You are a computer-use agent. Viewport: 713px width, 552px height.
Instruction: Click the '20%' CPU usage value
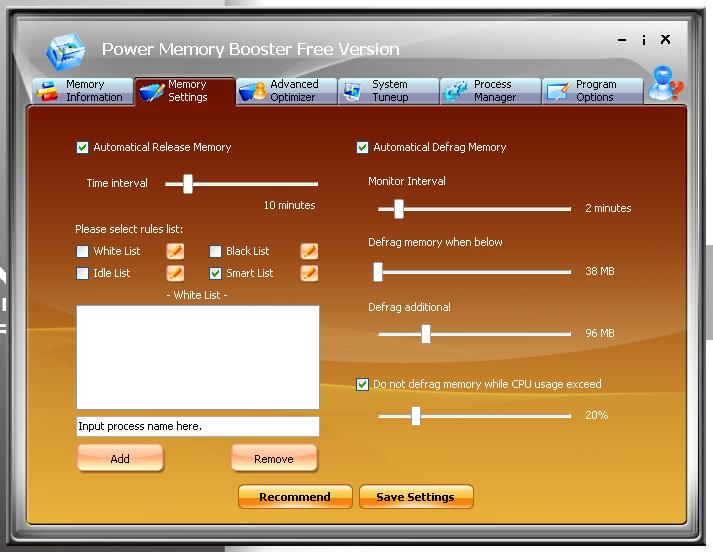coord(596,415)
